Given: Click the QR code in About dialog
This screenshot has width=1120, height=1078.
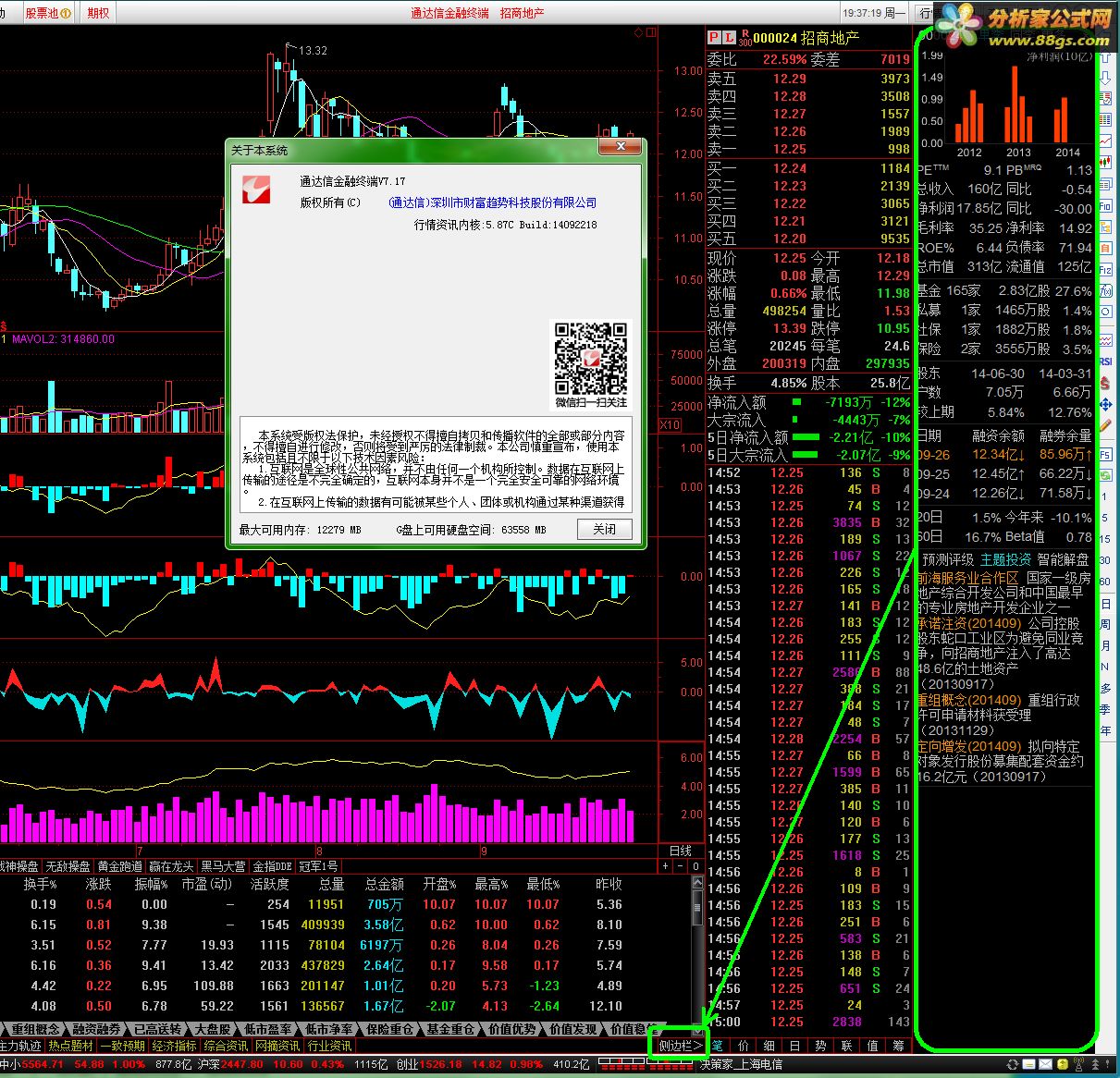Looking at the screenshot, I should tap(591, 358).
